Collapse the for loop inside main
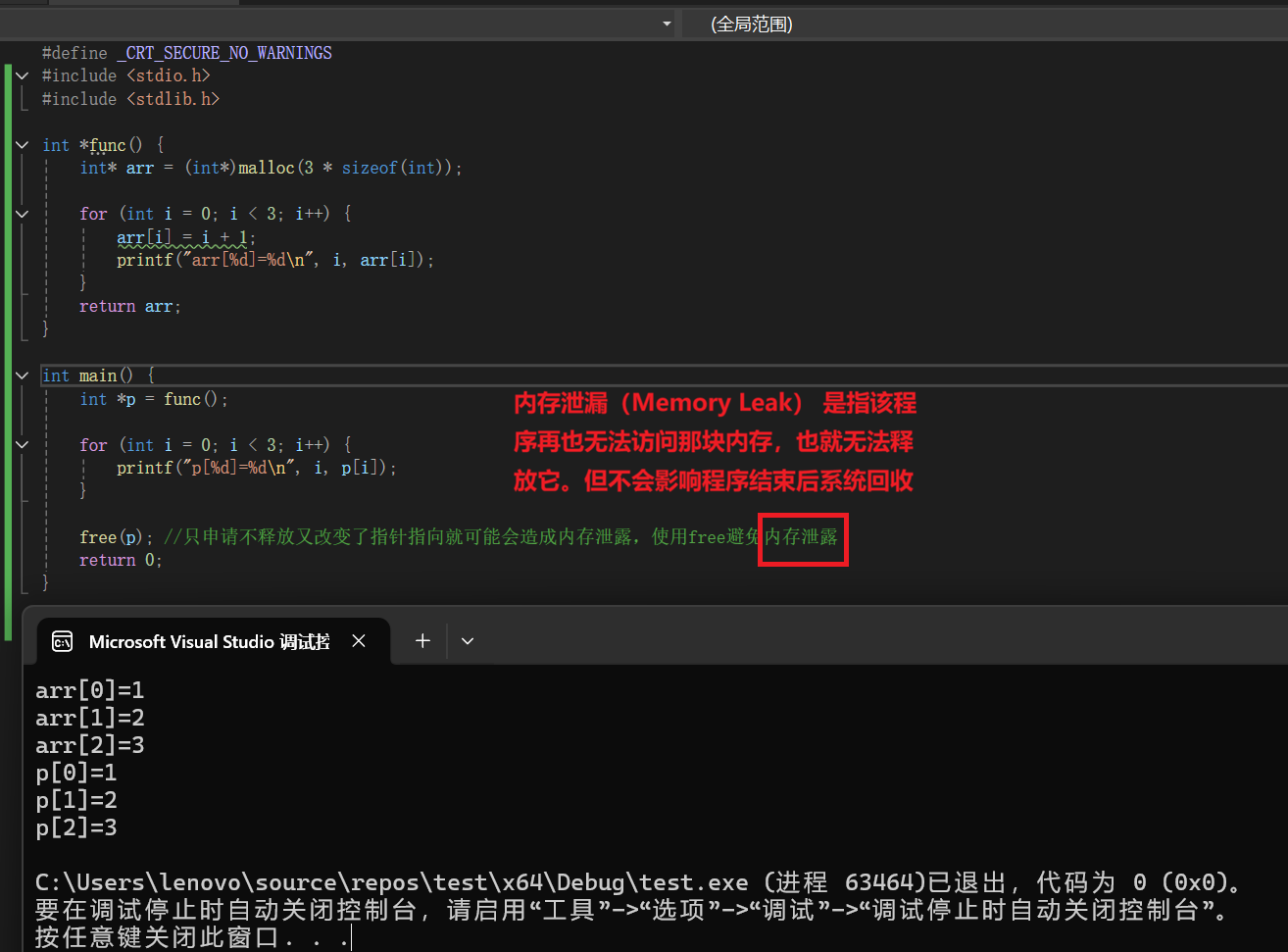 (22, 445)
